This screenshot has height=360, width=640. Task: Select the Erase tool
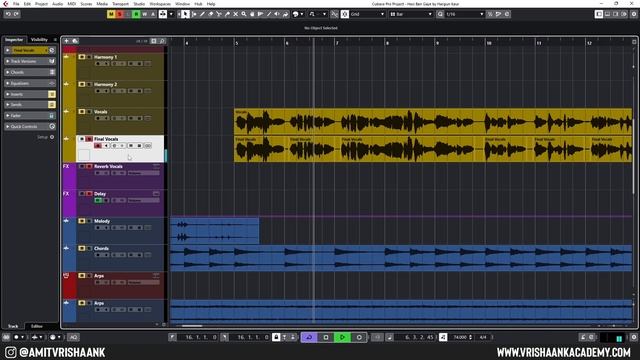point(211,14)
